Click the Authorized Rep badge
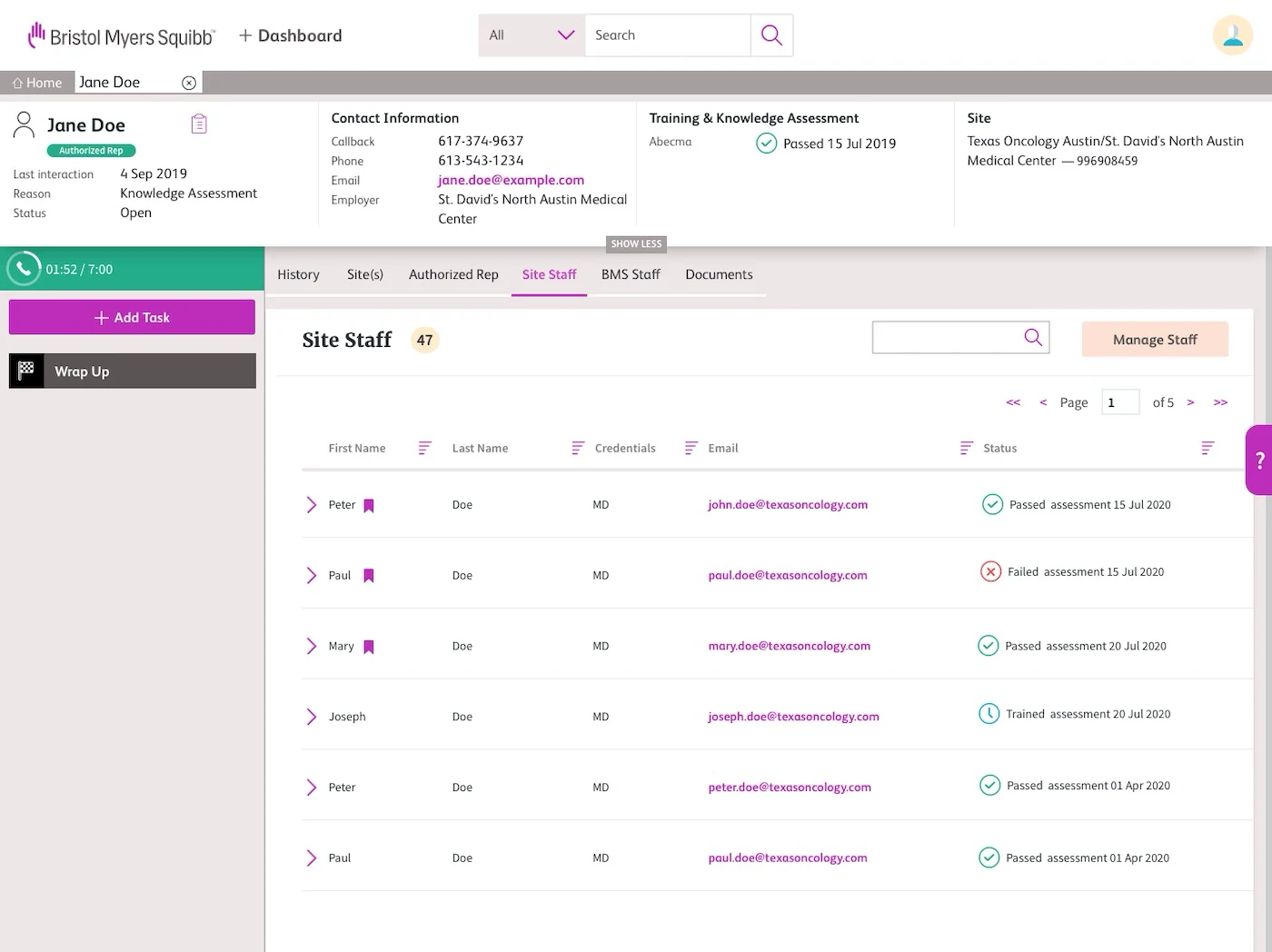This screenshot has height=952, width=1272. (91, 151)
